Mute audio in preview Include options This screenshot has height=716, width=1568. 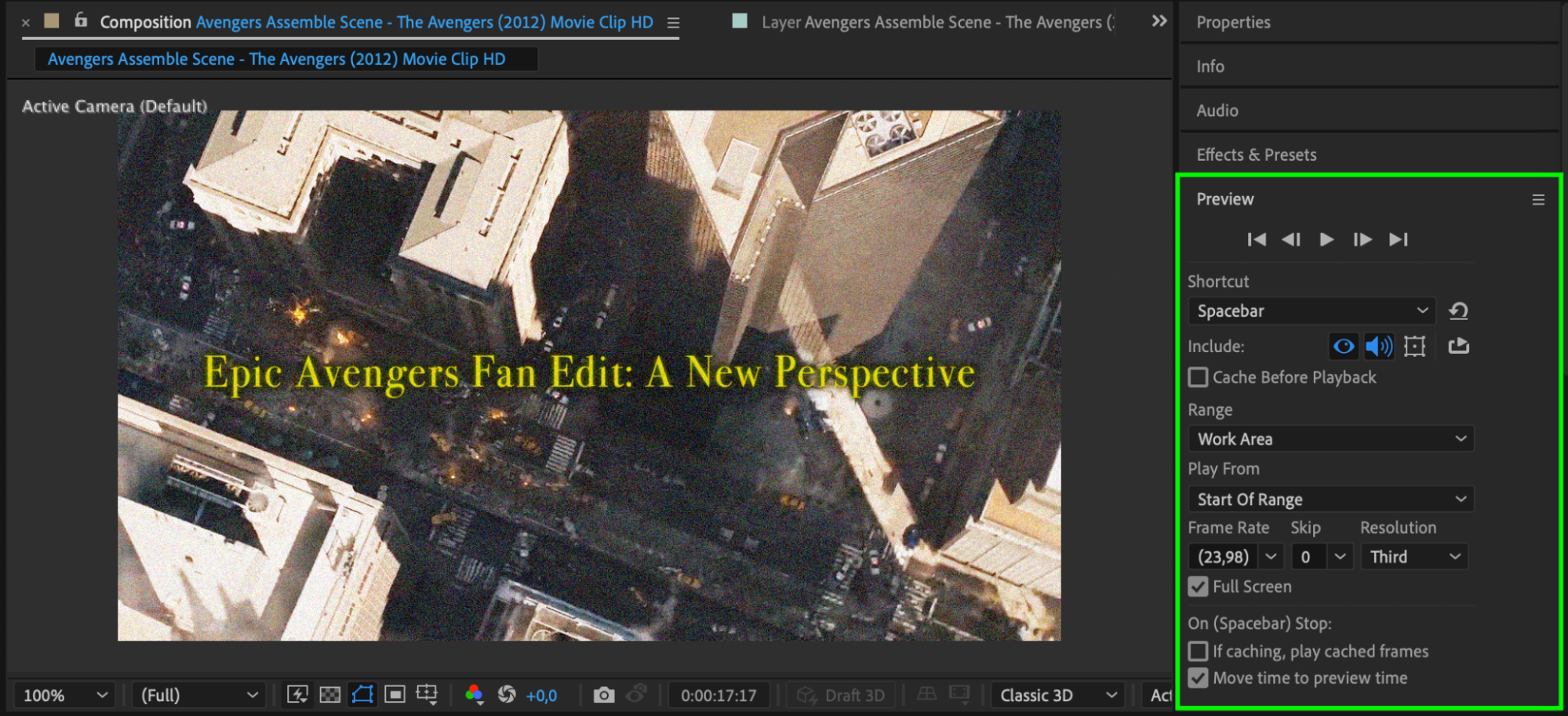[1379, 346]
